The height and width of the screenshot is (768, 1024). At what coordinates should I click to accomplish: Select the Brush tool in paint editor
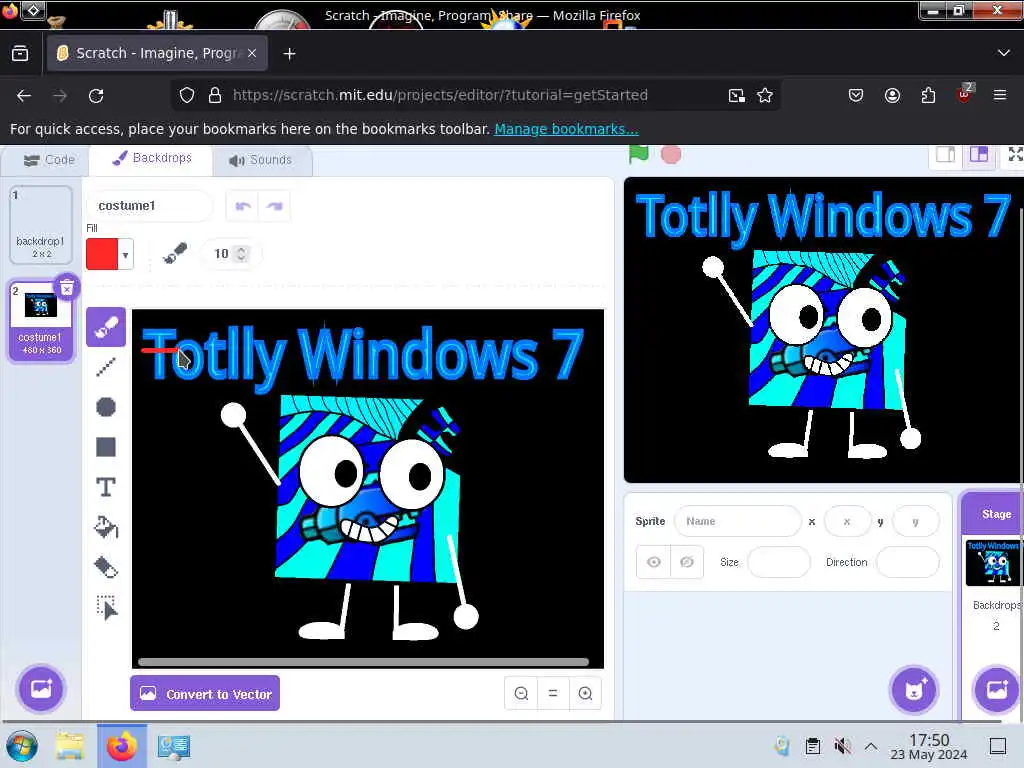click(106, 327)
